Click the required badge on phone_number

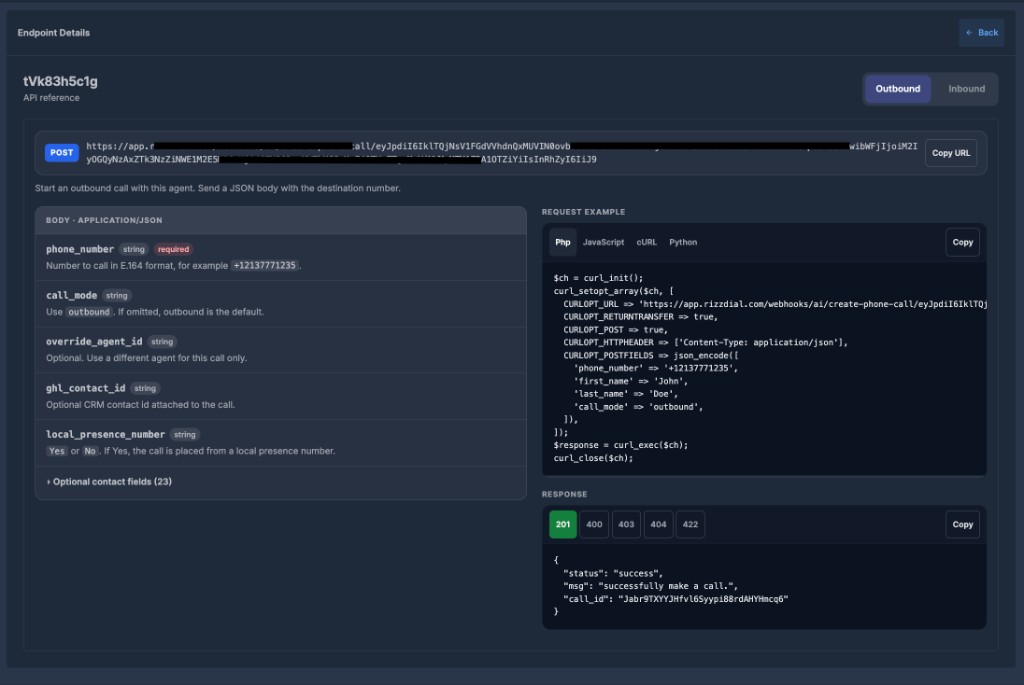click(173, 249)
